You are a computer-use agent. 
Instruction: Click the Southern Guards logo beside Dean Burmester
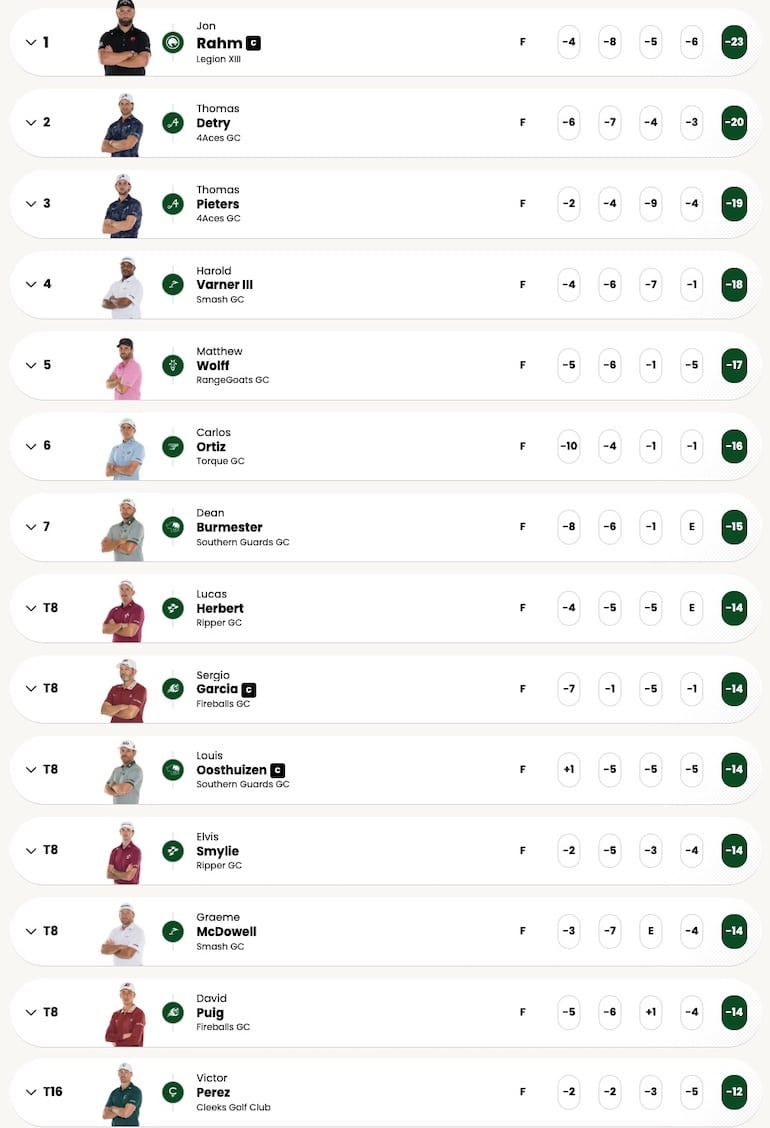[173, 527]
